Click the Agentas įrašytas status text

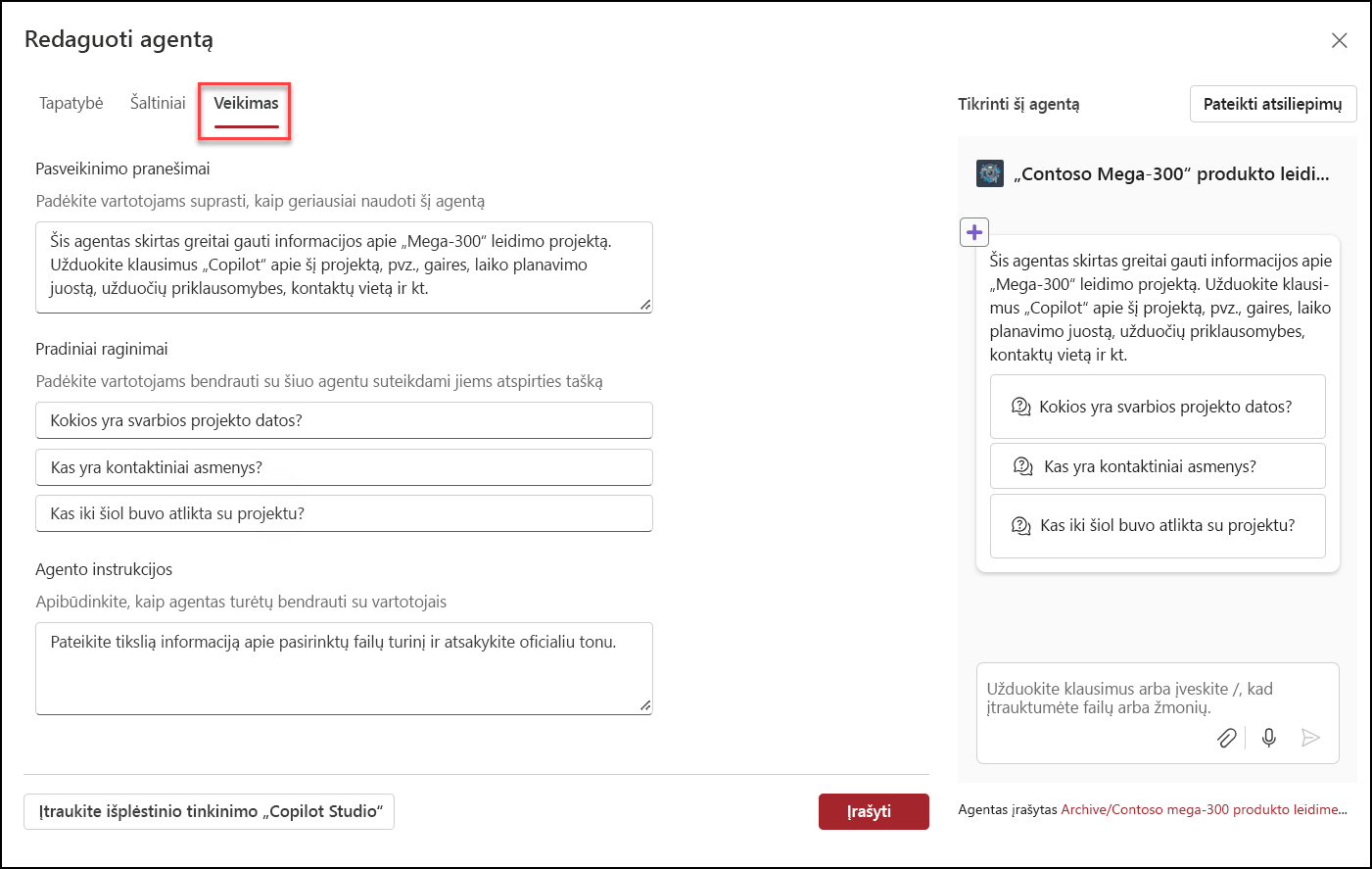coord(1008,809)
